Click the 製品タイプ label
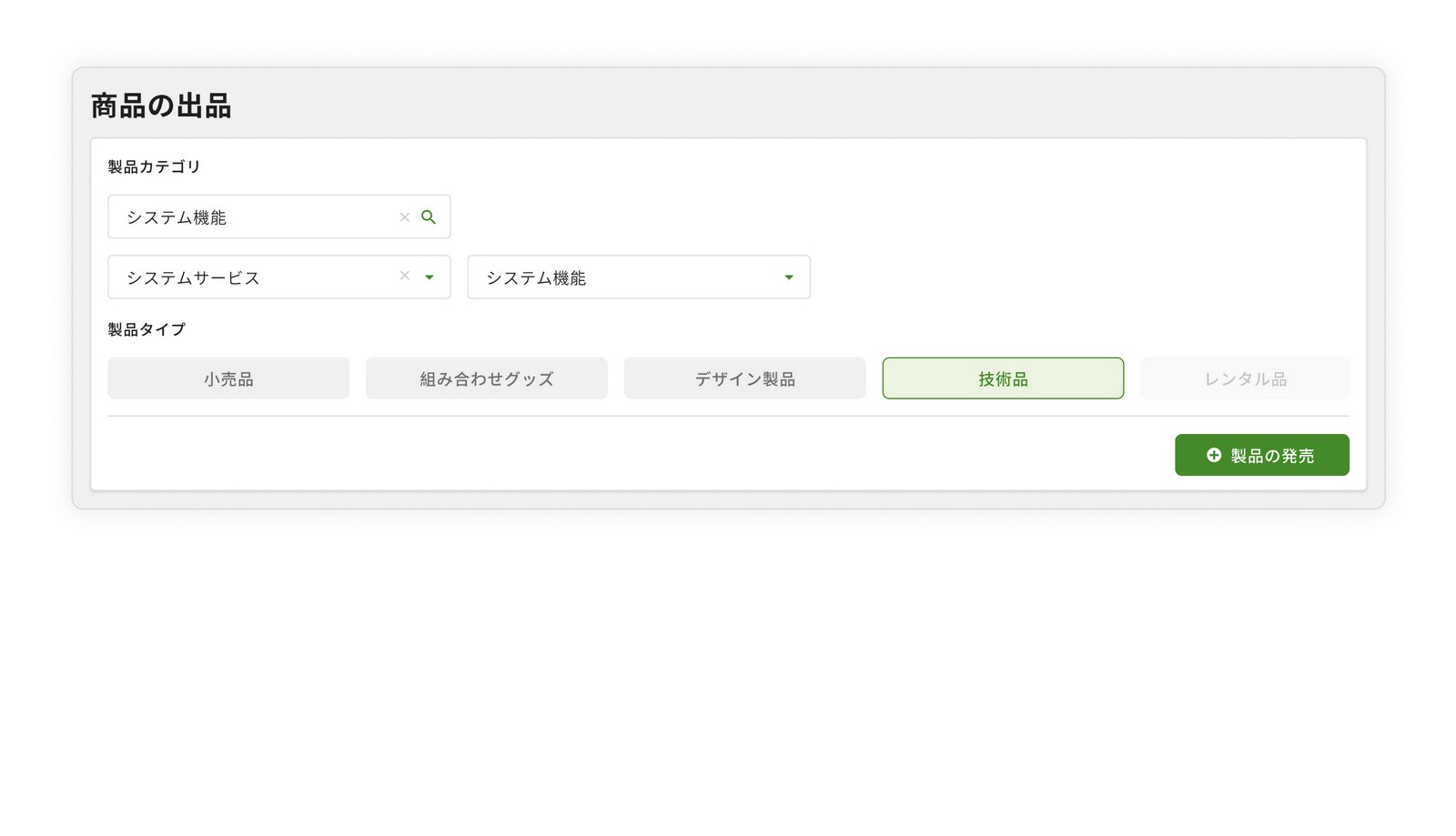Image resolution: width=1456 pixels, height=836 pixels. 147,329
